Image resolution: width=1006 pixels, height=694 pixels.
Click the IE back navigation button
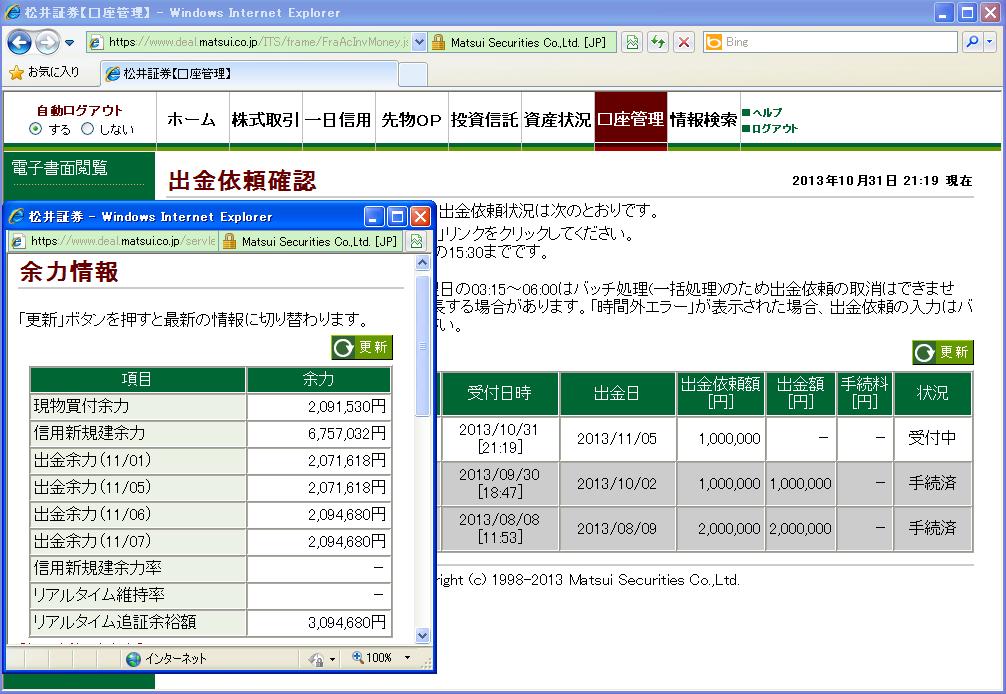20,42
